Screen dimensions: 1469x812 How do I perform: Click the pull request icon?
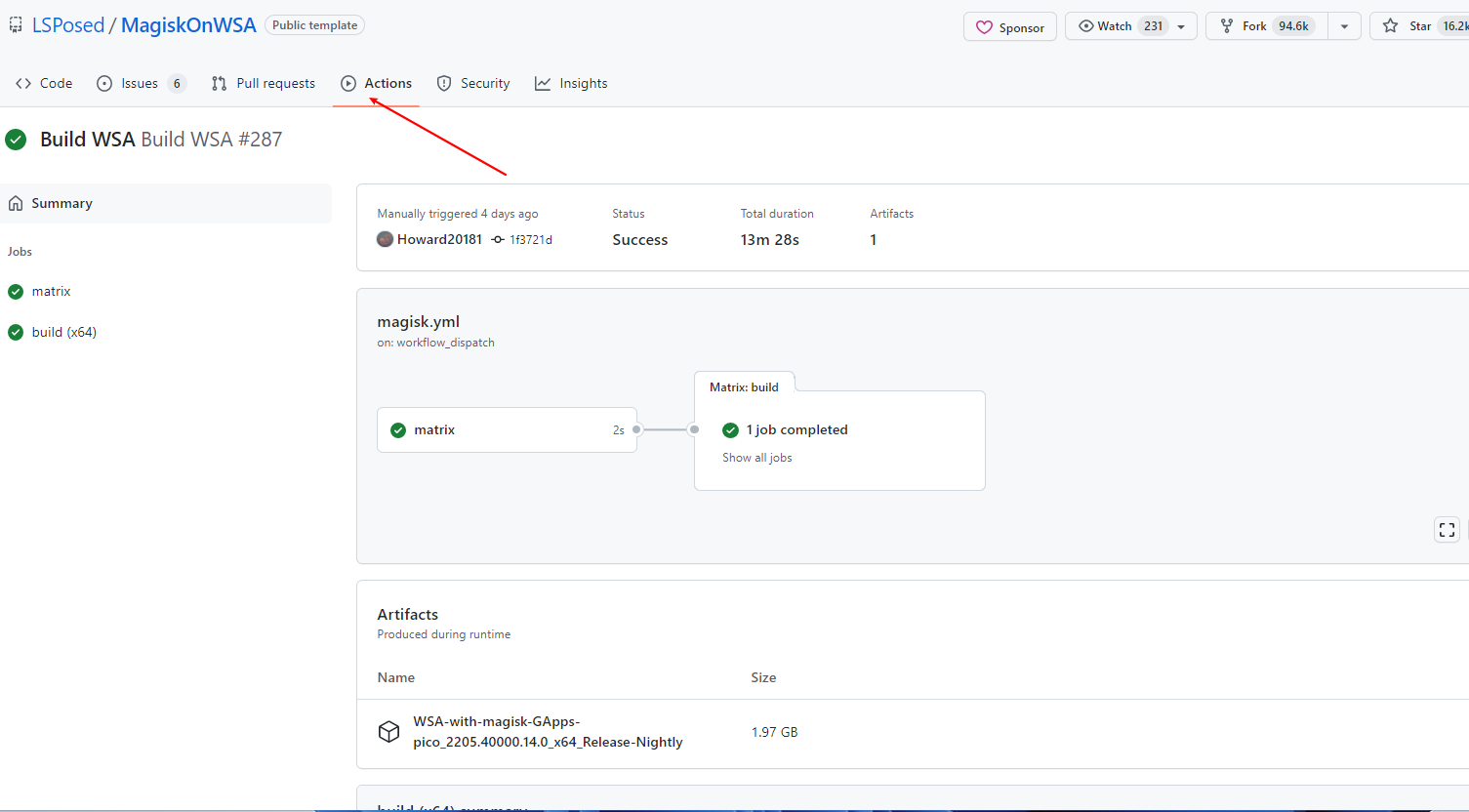[x=220, y=83]
